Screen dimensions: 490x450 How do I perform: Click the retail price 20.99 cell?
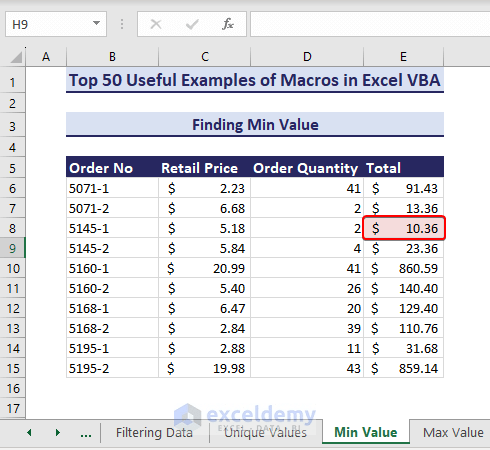(205, 268)
